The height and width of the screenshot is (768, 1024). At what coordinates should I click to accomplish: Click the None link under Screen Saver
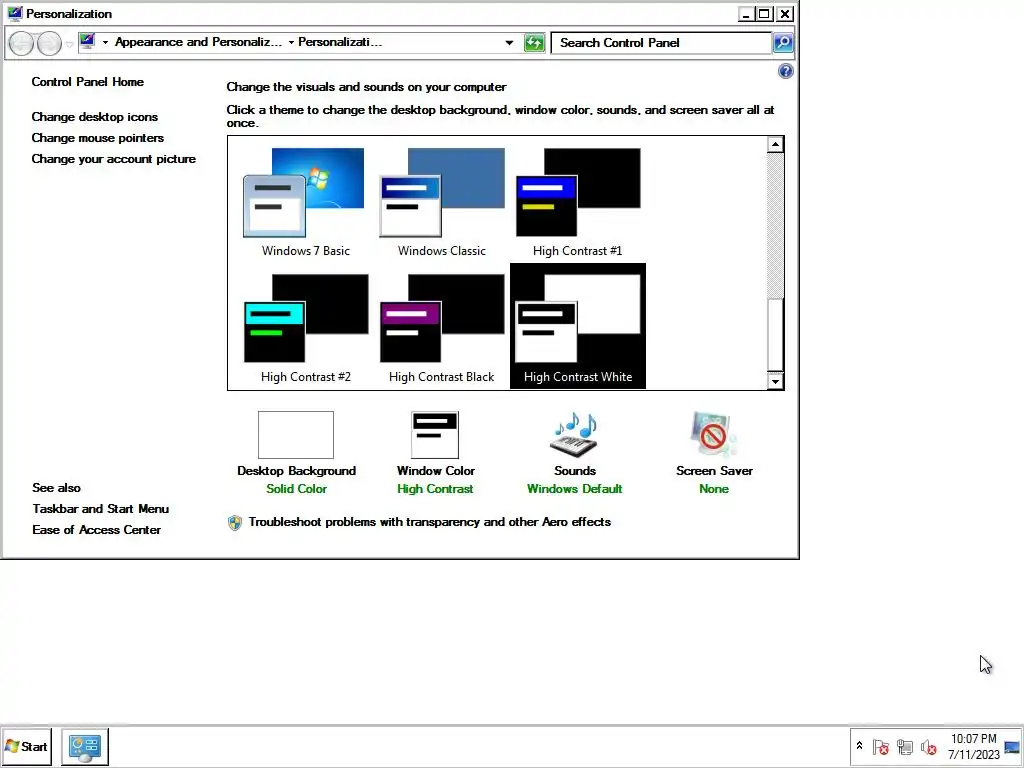(x=714, y=489)
